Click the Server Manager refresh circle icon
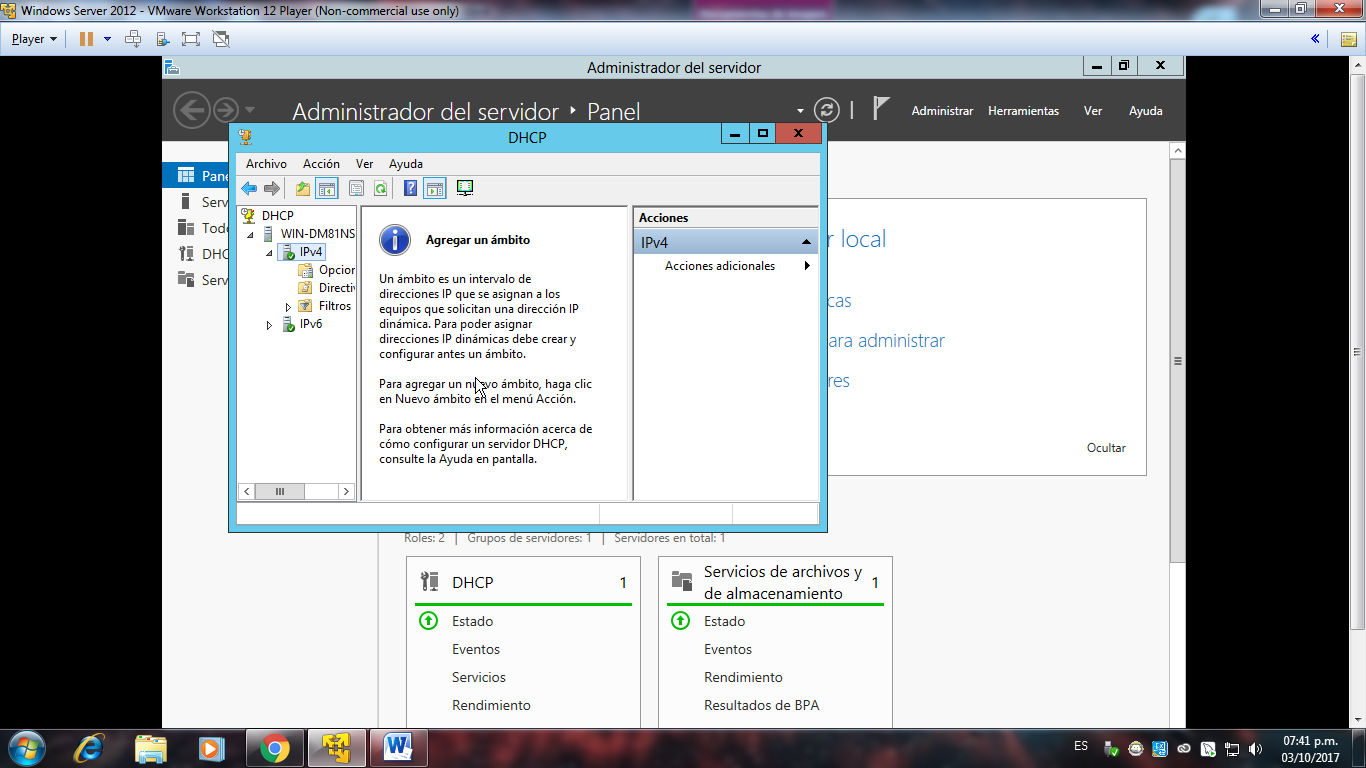Viewport: 1366px width, 768px height. [x=826, y=110]
